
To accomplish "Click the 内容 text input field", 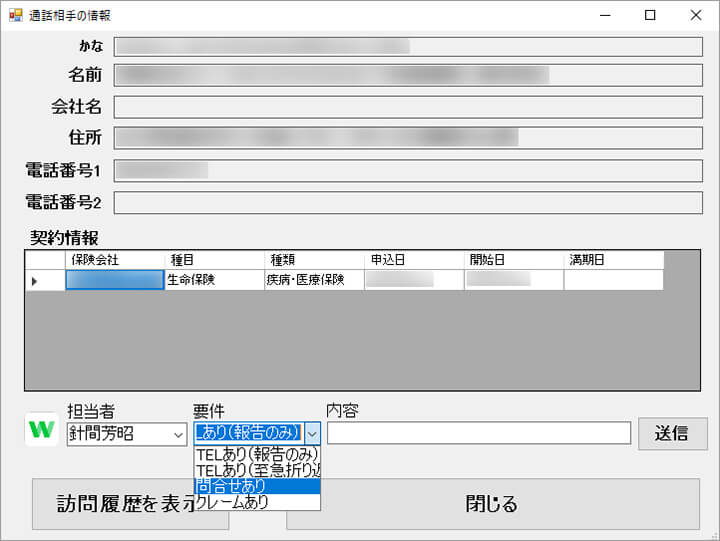I will (478, 433).
